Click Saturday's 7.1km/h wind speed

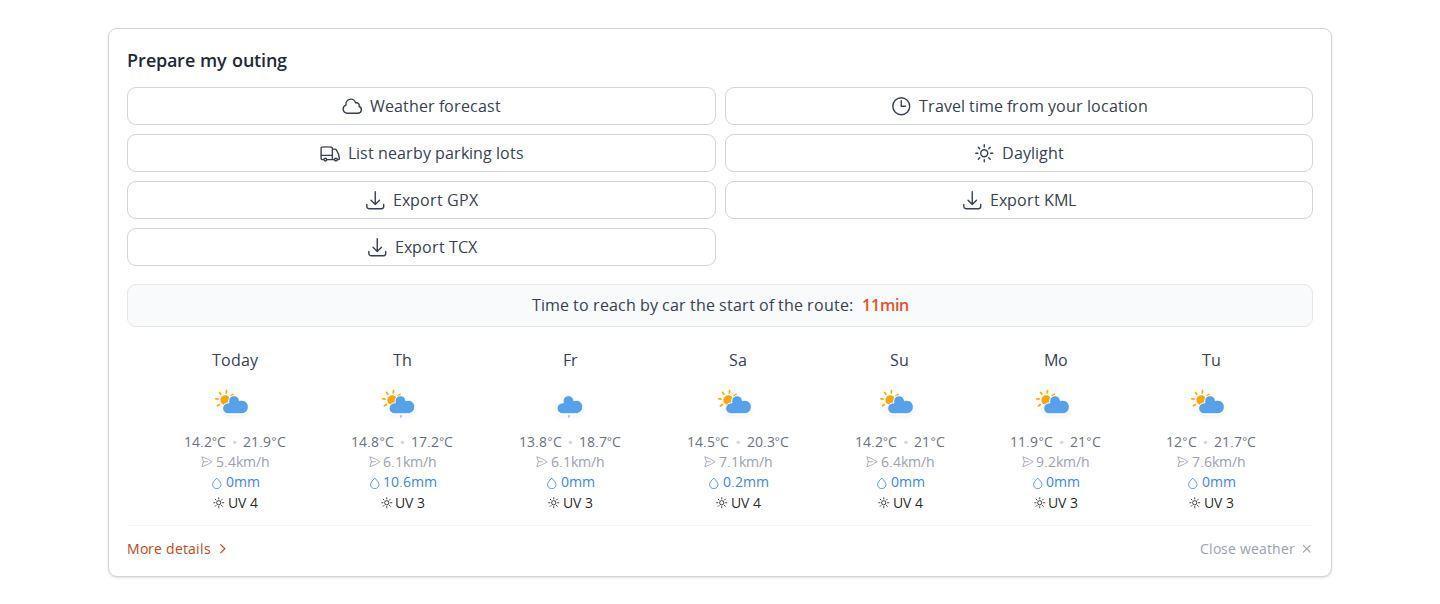[x=746, y=462]
